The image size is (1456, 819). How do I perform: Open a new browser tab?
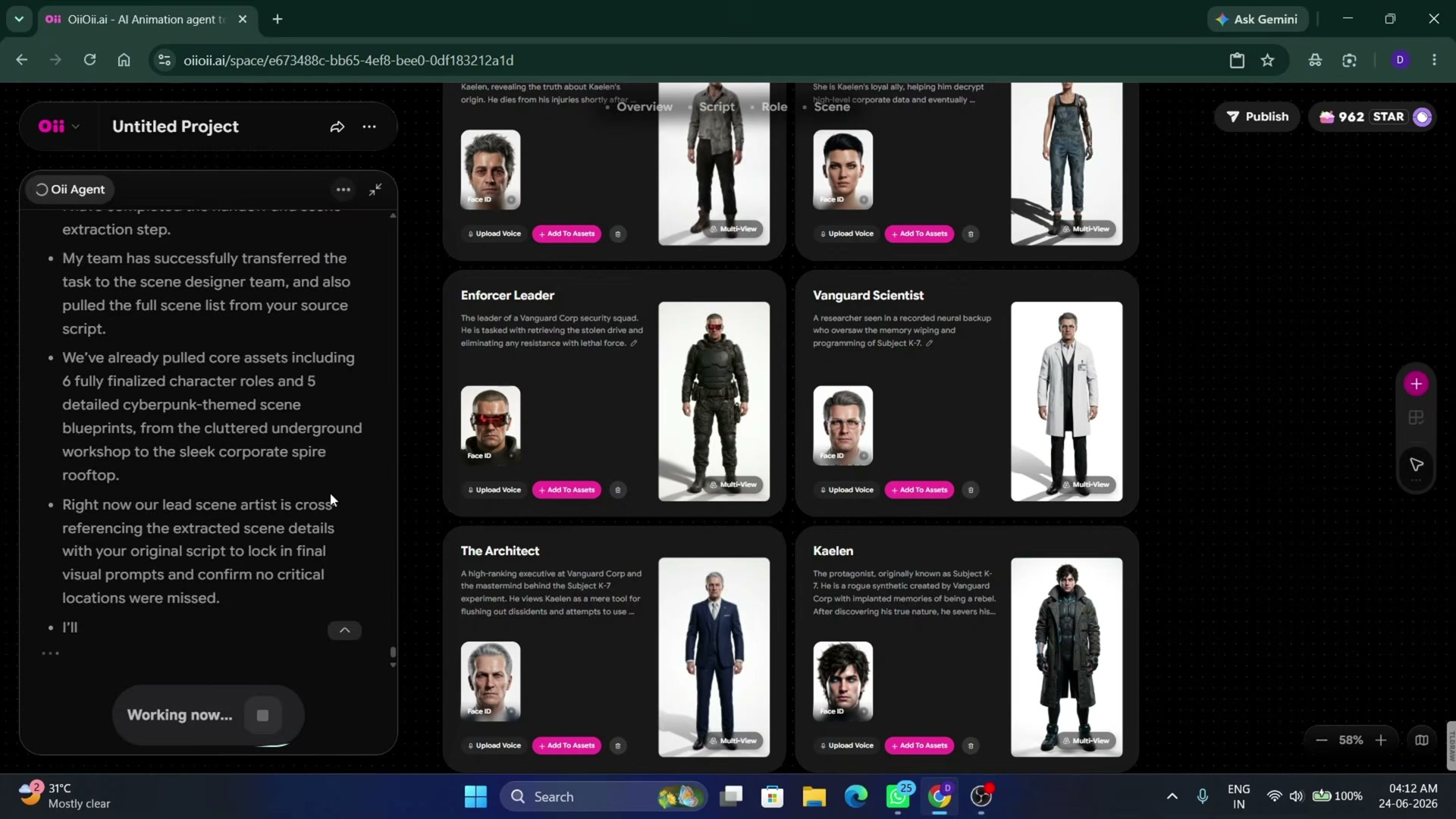coord(278,19)
